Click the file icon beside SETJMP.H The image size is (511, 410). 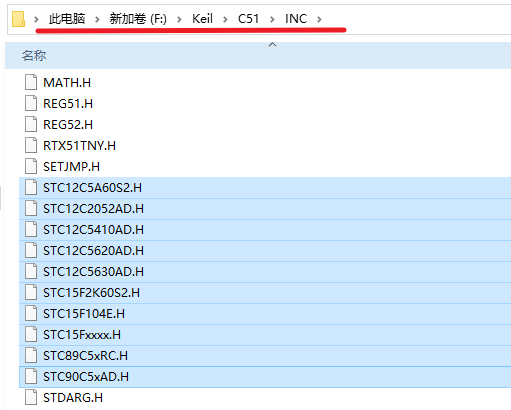point(31,166)
